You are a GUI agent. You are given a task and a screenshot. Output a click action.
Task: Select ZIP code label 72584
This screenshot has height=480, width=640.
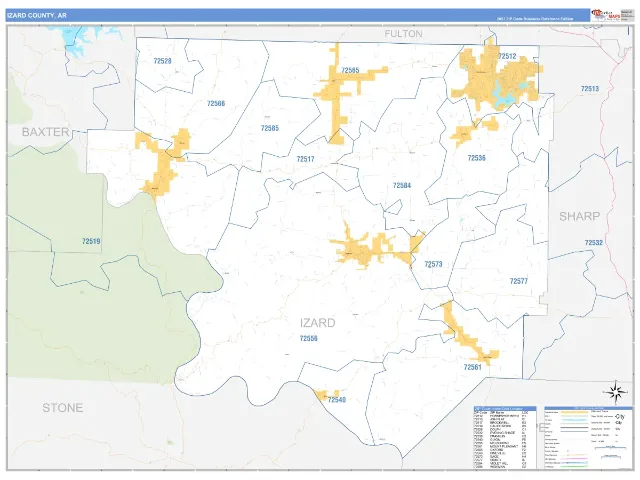pyautogui.click(x=402, y=186)
